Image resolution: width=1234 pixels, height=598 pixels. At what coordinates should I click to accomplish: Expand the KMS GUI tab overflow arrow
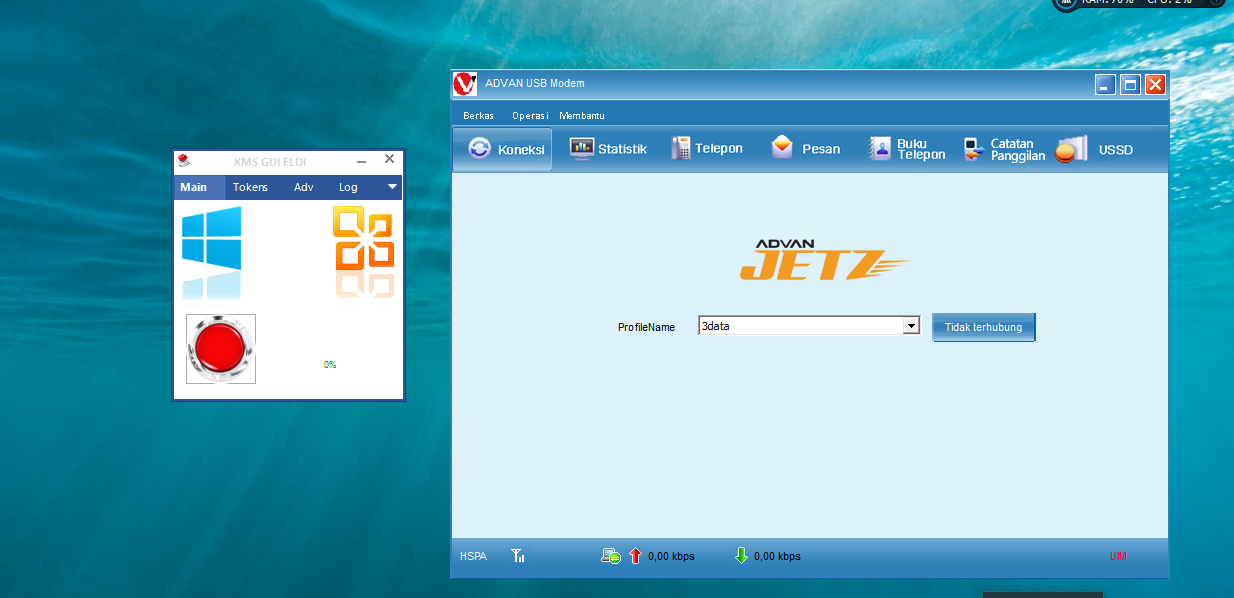[x=393, y=187]
